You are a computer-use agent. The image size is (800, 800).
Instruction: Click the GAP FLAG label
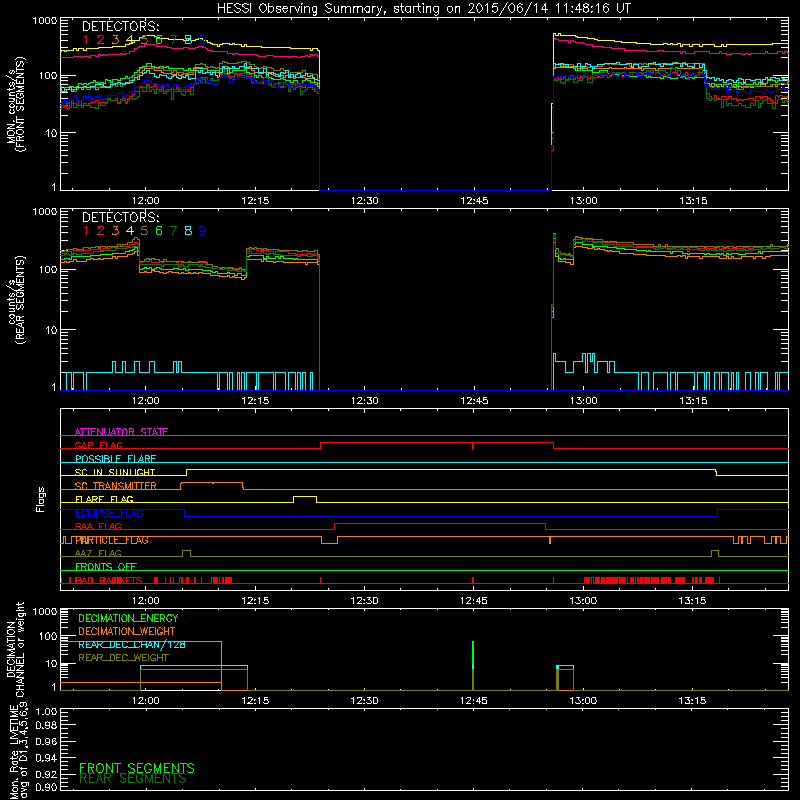click(98, 445)
